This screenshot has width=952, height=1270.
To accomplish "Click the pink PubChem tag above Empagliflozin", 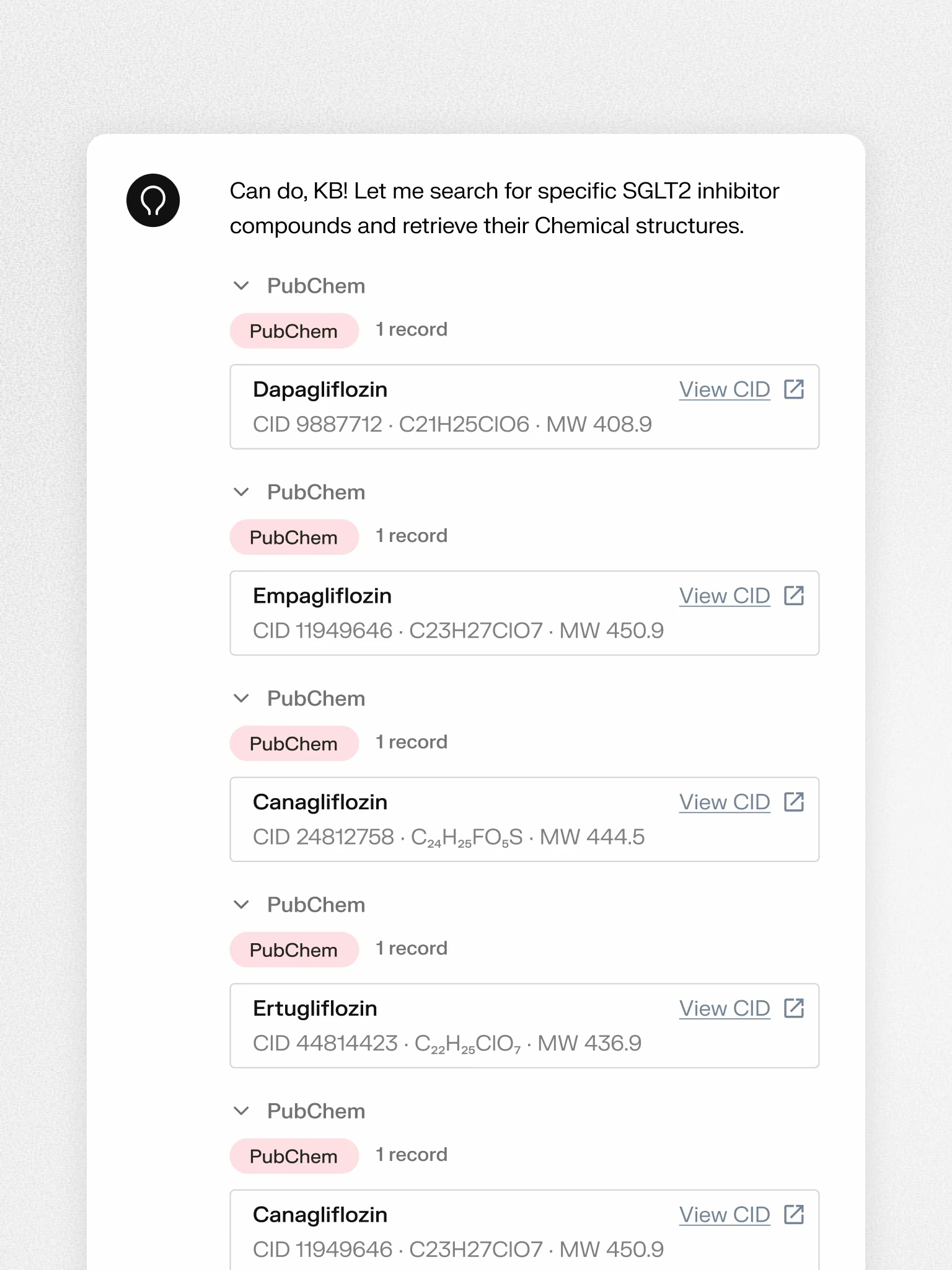I will coord(294,537).
